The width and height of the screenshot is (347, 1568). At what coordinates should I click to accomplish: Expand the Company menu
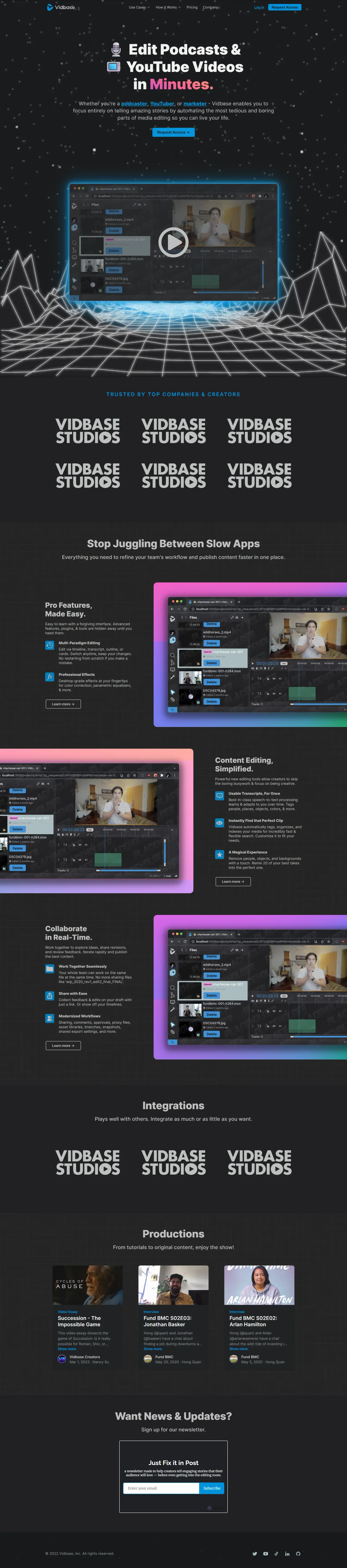click(211, 7)
